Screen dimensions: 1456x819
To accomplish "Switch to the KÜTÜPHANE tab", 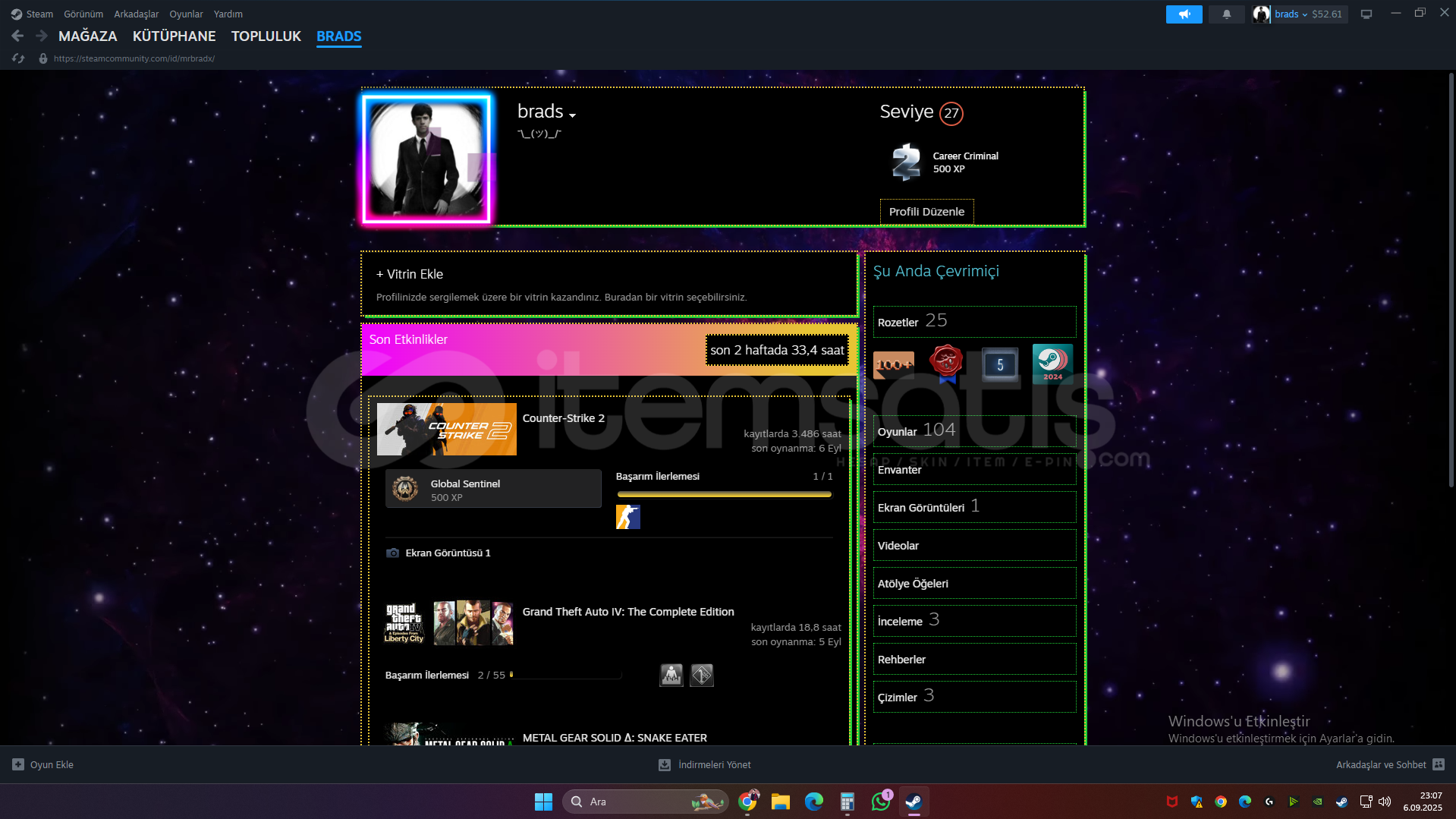I will [x=175, y=36].
